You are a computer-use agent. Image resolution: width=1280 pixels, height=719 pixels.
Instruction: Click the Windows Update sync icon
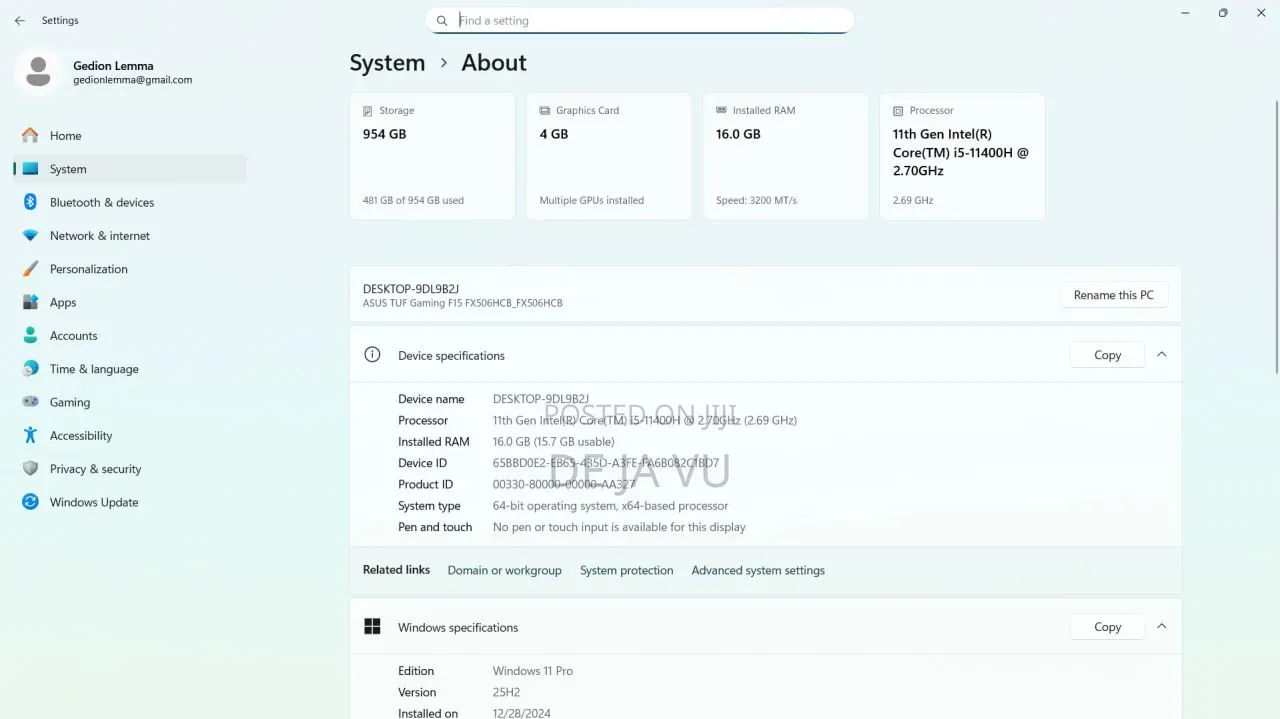[x=30, y=502]
